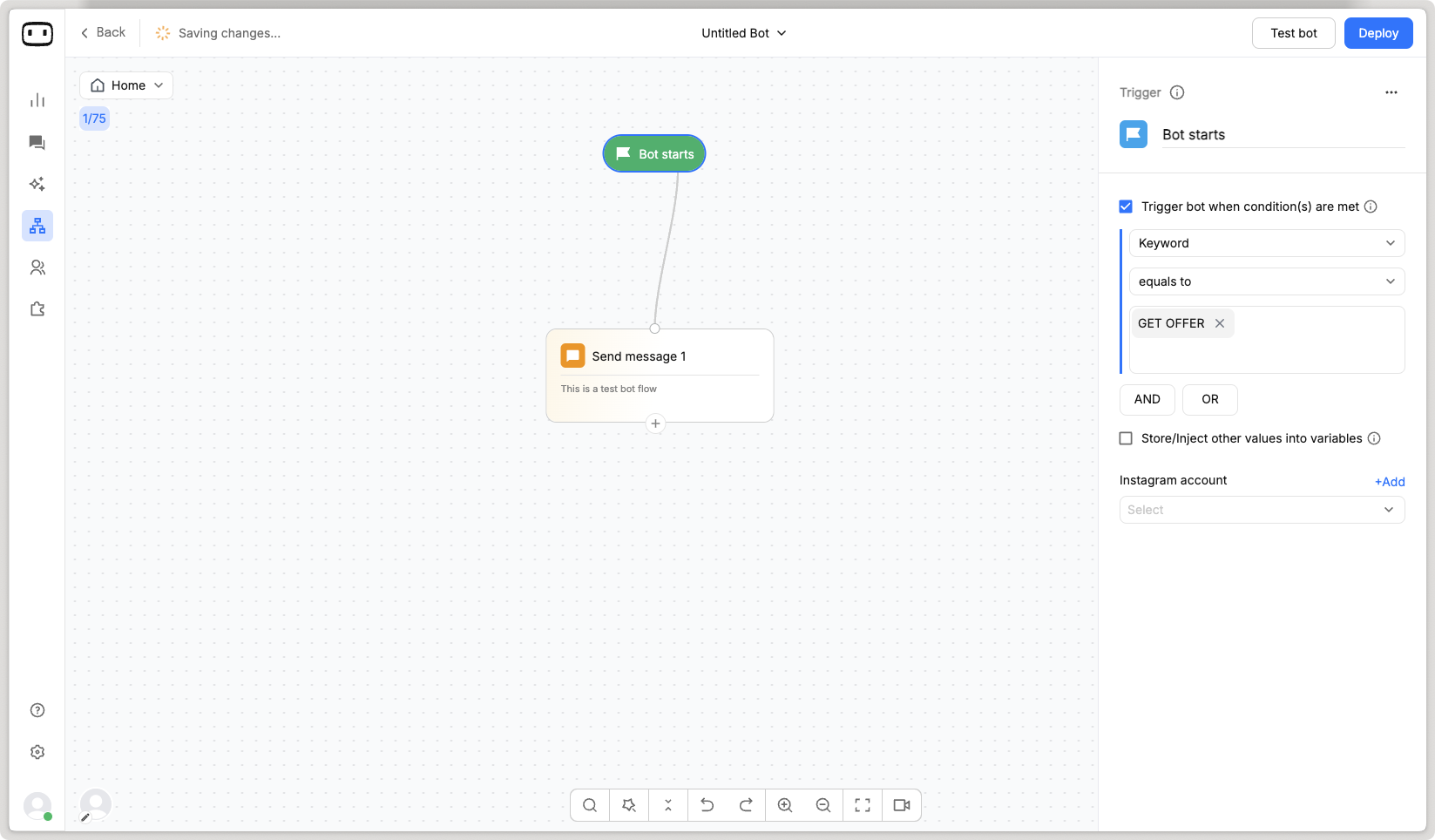Open the Home flow selector menu
The height and width of the screenshot is (840, 1435).
coord(126,85)
